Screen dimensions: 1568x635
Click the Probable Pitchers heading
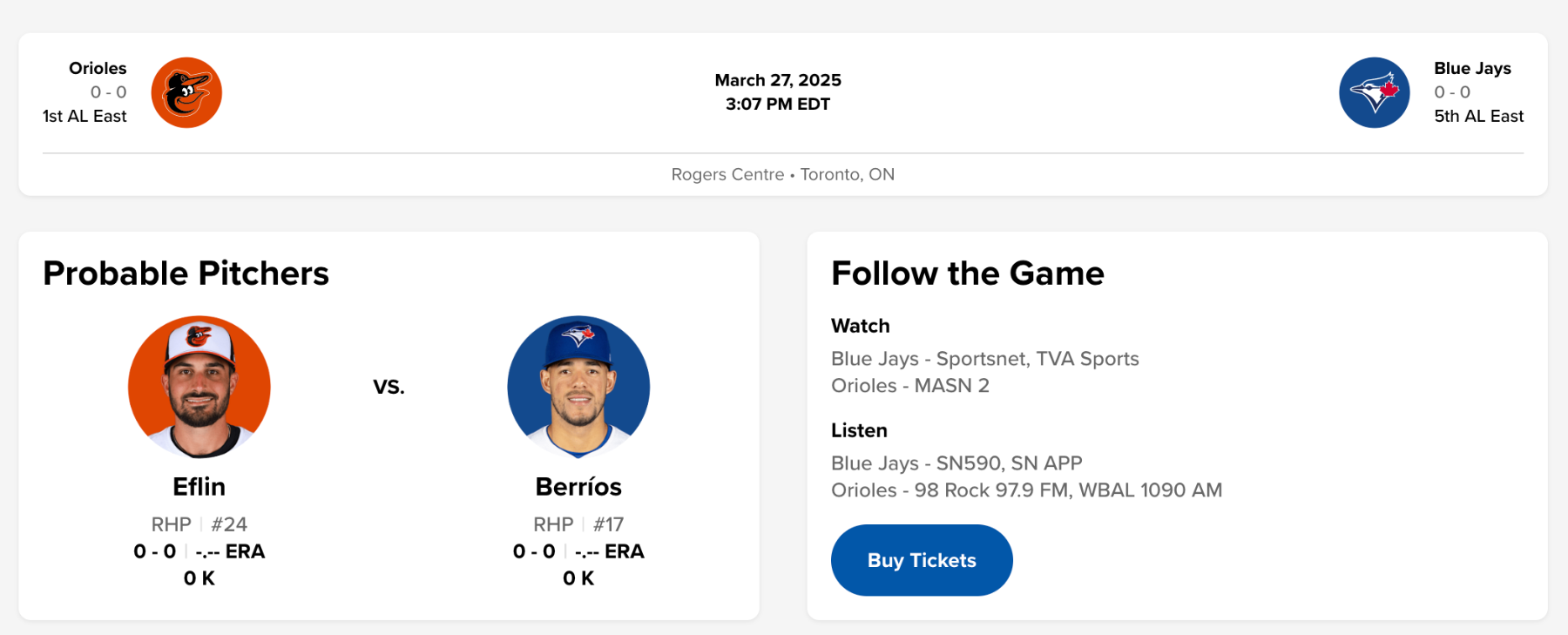(186, 274)
